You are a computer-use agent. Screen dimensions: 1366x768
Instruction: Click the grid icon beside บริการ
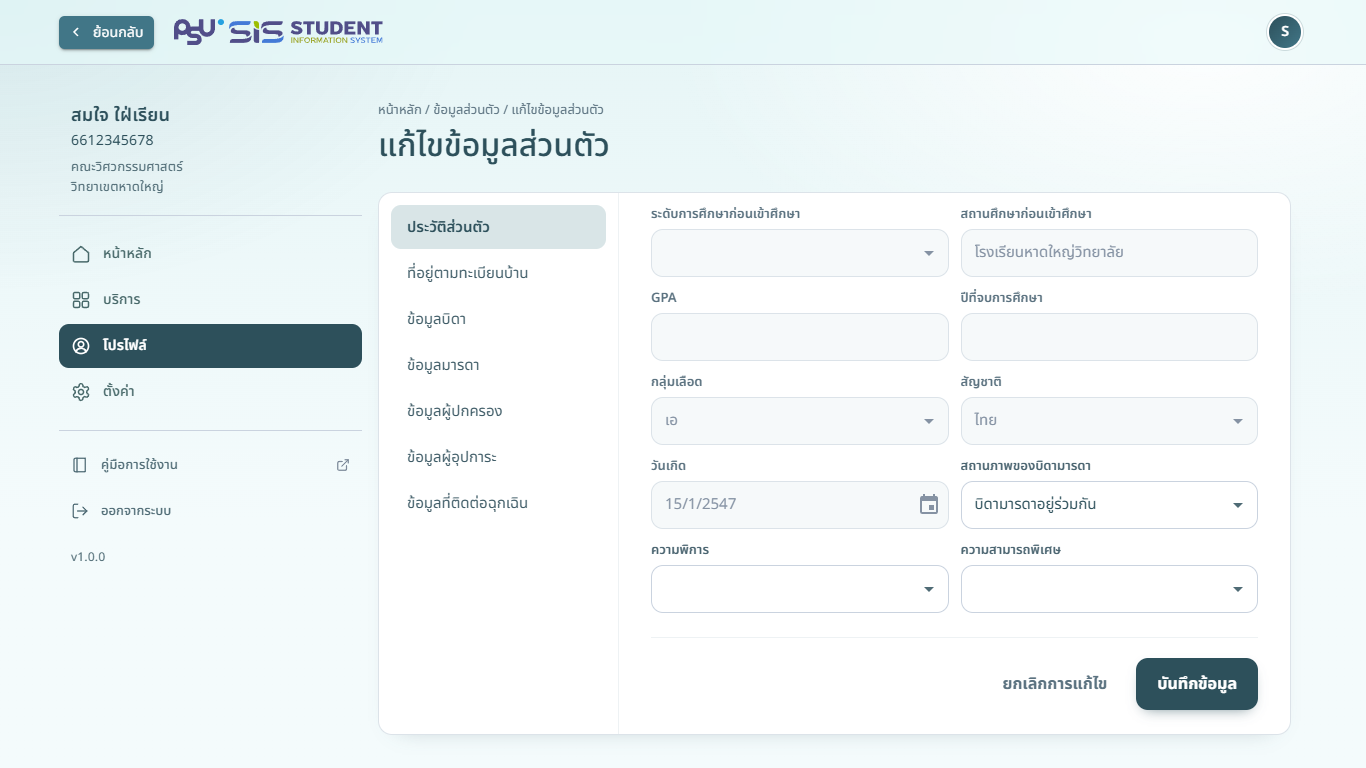[x=81, y=300]
